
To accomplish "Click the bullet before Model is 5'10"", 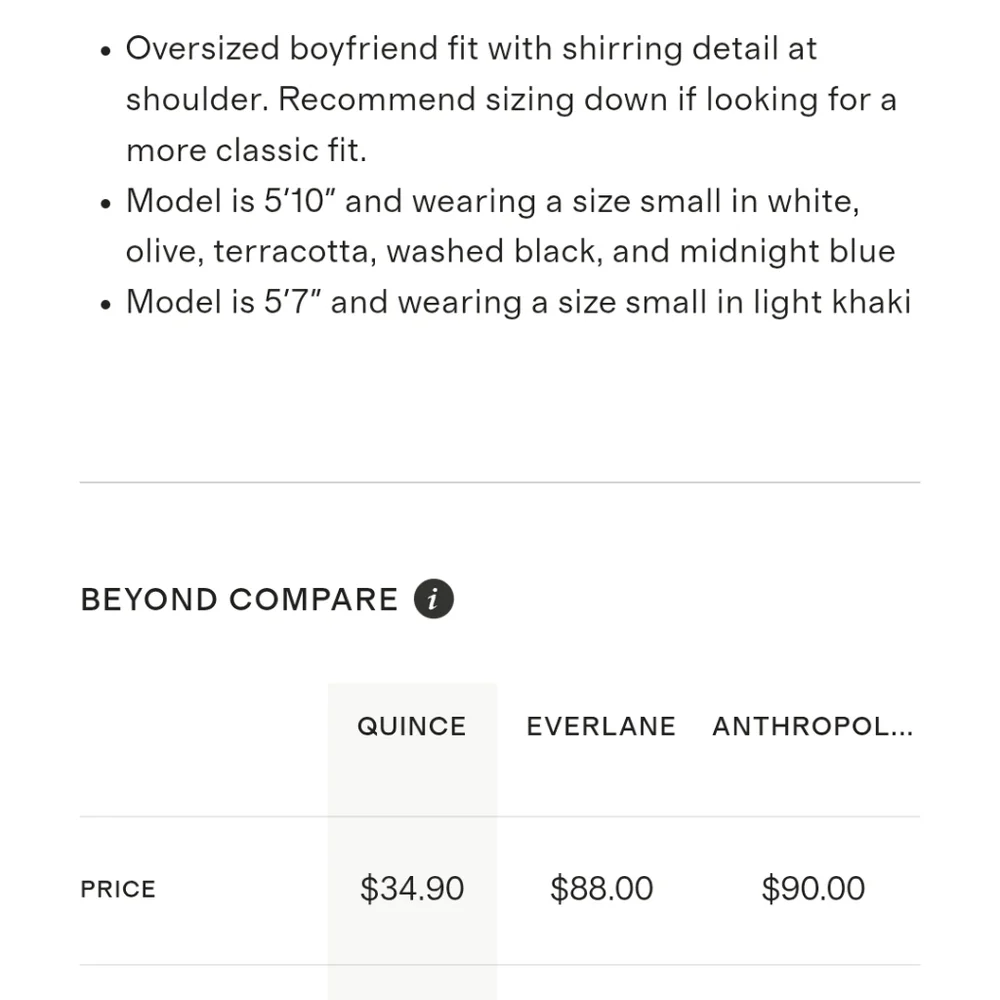I will pyautogui.click(x=106, y=203).
